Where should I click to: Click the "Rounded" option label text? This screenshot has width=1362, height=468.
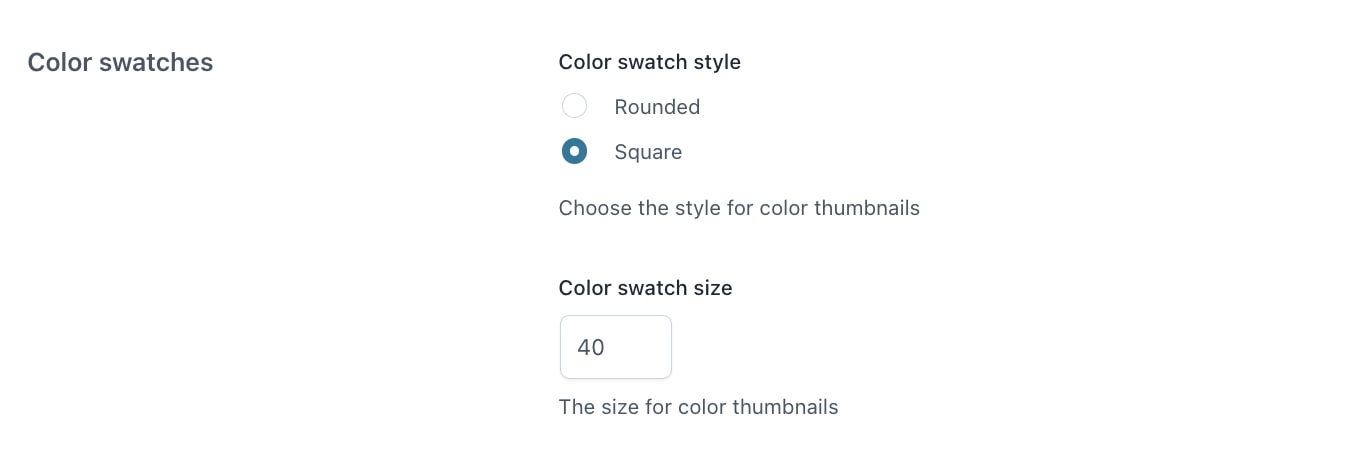[x=657, y=107]
